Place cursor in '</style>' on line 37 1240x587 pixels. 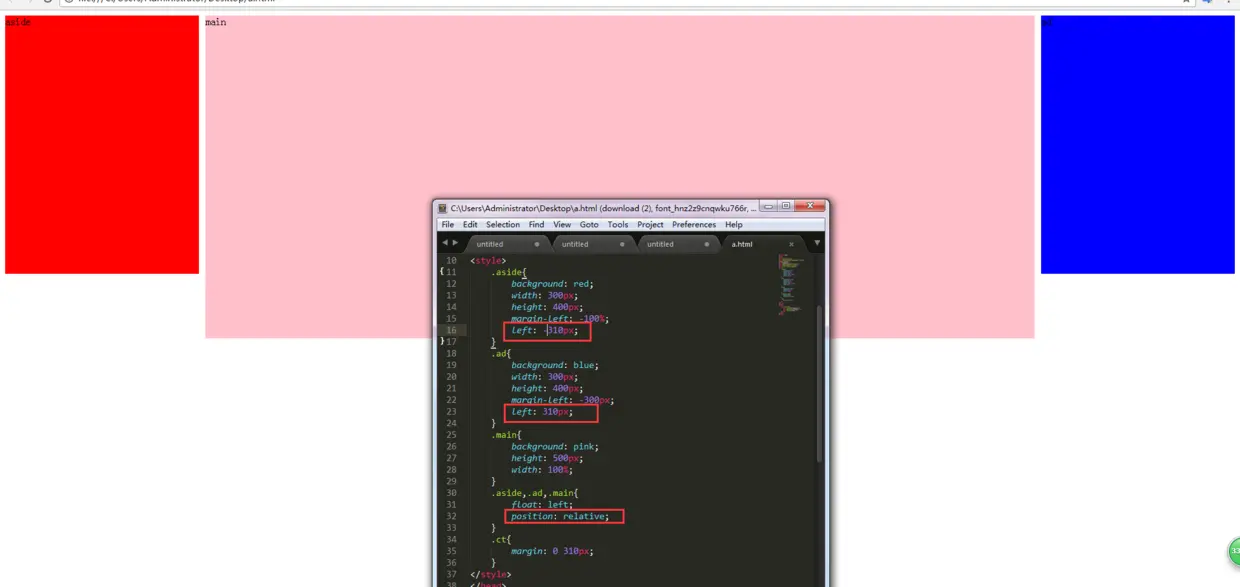(x=490, y=575)
